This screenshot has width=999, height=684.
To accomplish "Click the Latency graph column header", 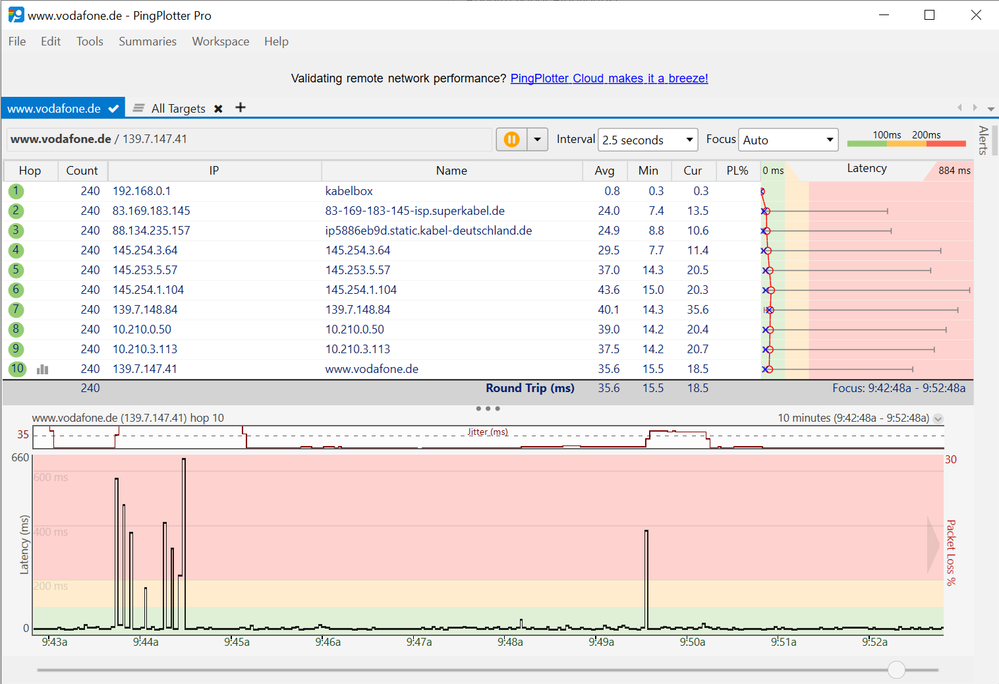I will tap(867, 169).
